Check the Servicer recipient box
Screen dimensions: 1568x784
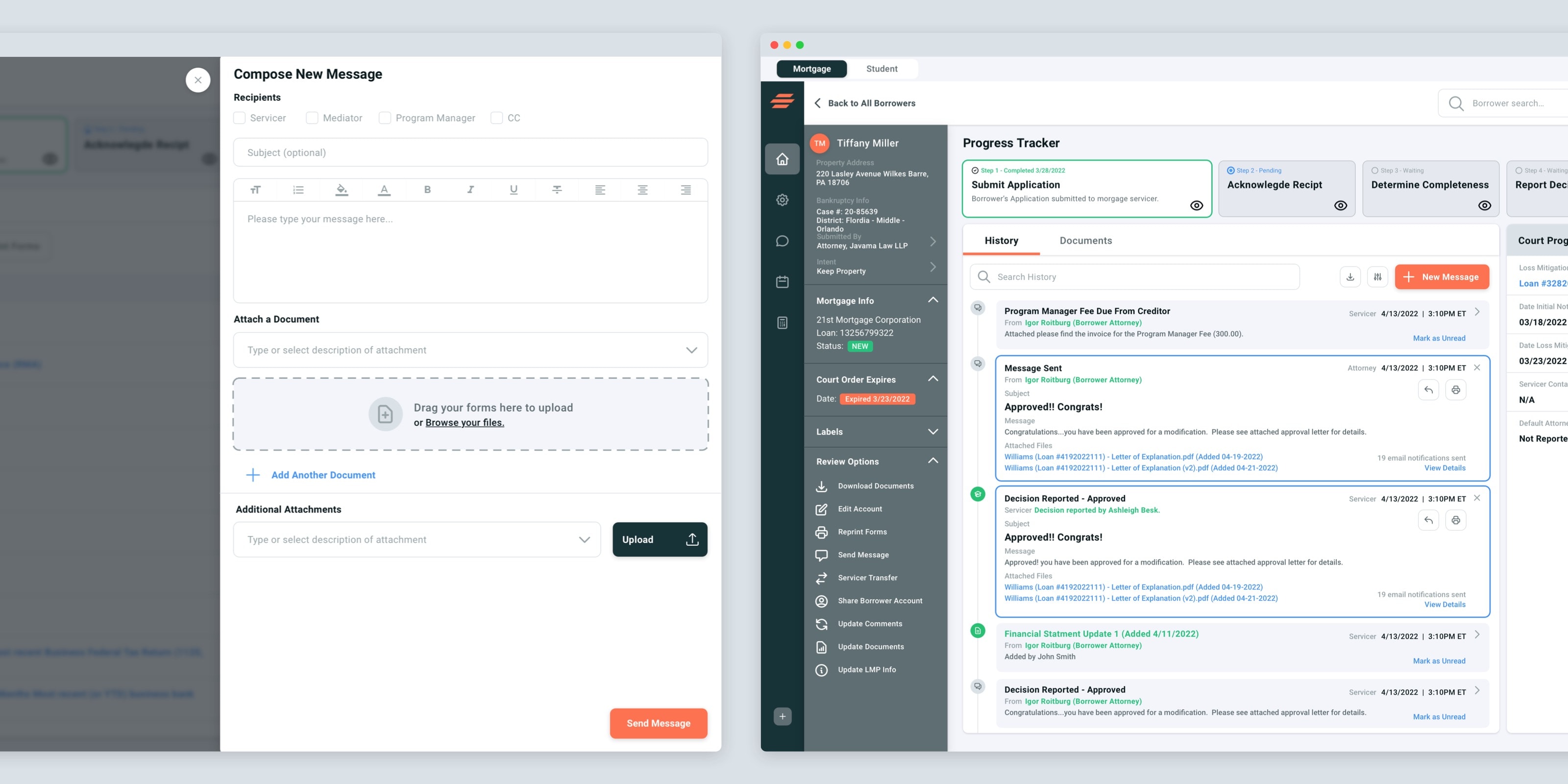[x=240, y=118]
